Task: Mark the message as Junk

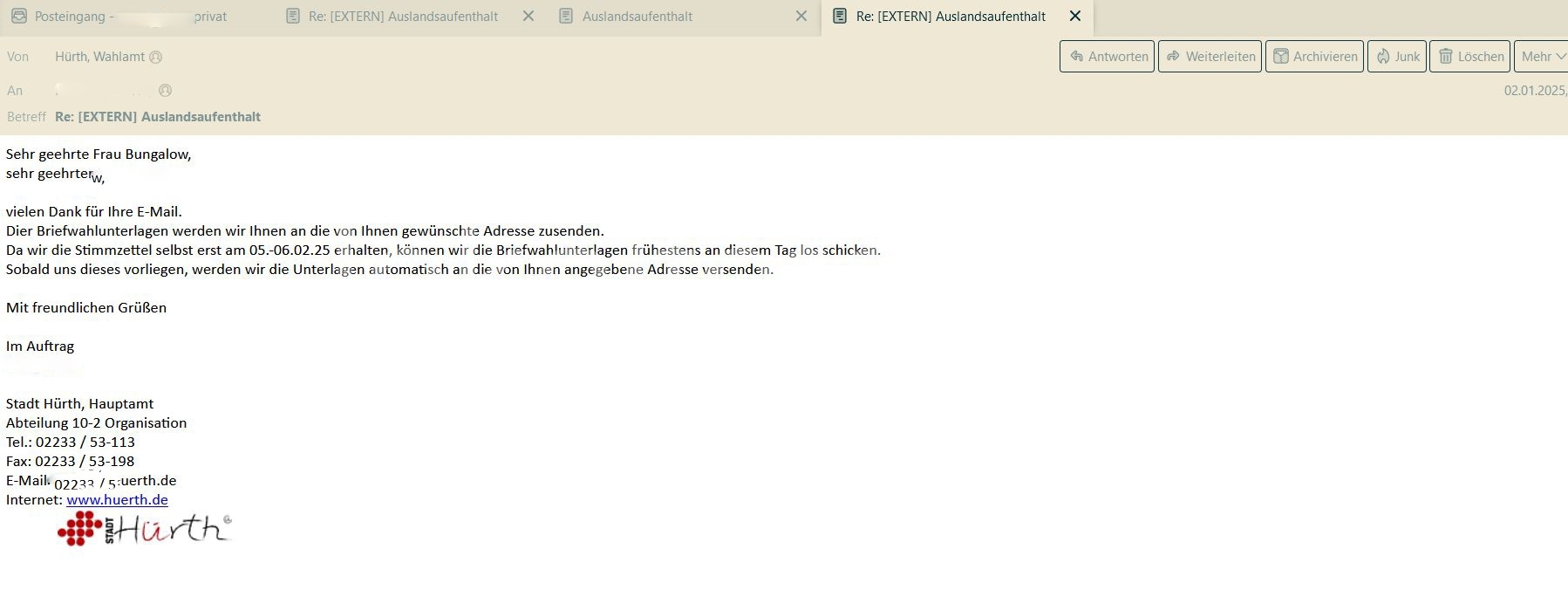Action: tap(1397, 57)
